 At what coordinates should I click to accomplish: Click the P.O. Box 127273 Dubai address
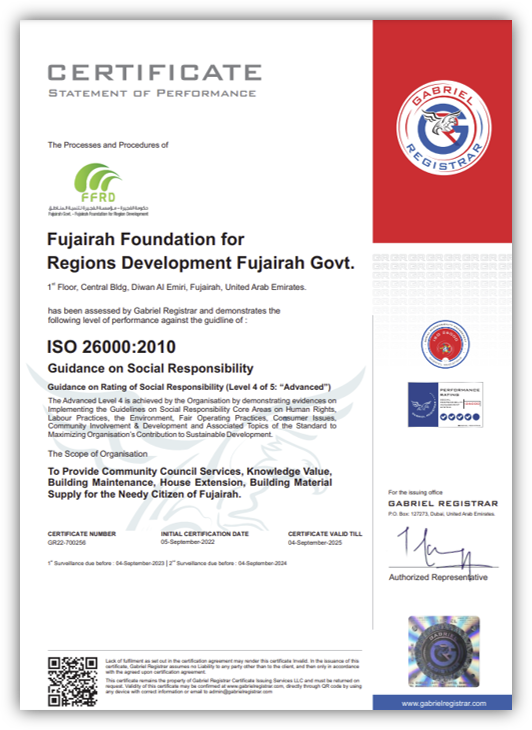(441, 514)
